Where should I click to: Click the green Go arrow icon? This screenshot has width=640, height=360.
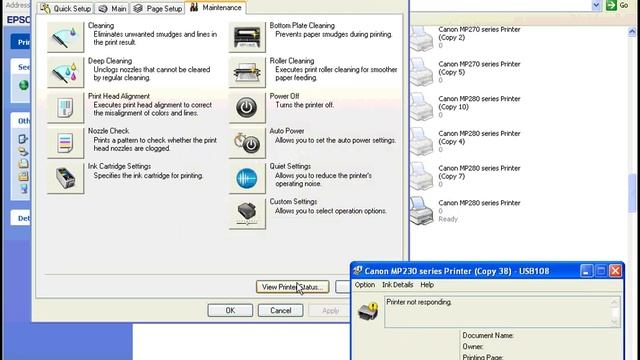pos(611,5)
